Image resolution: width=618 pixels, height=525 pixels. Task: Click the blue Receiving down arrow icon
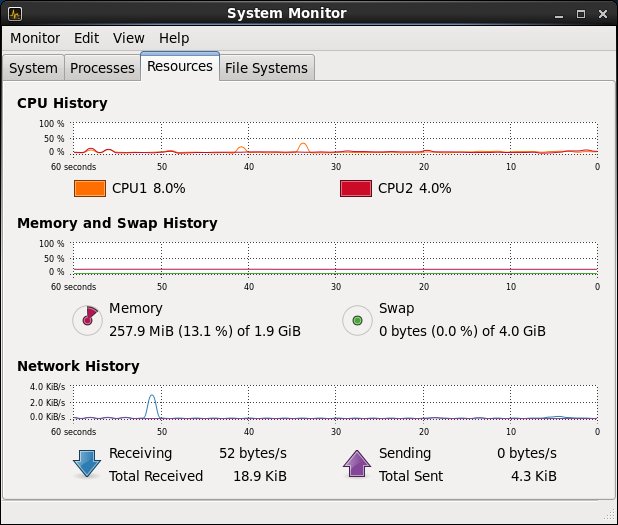88,464
